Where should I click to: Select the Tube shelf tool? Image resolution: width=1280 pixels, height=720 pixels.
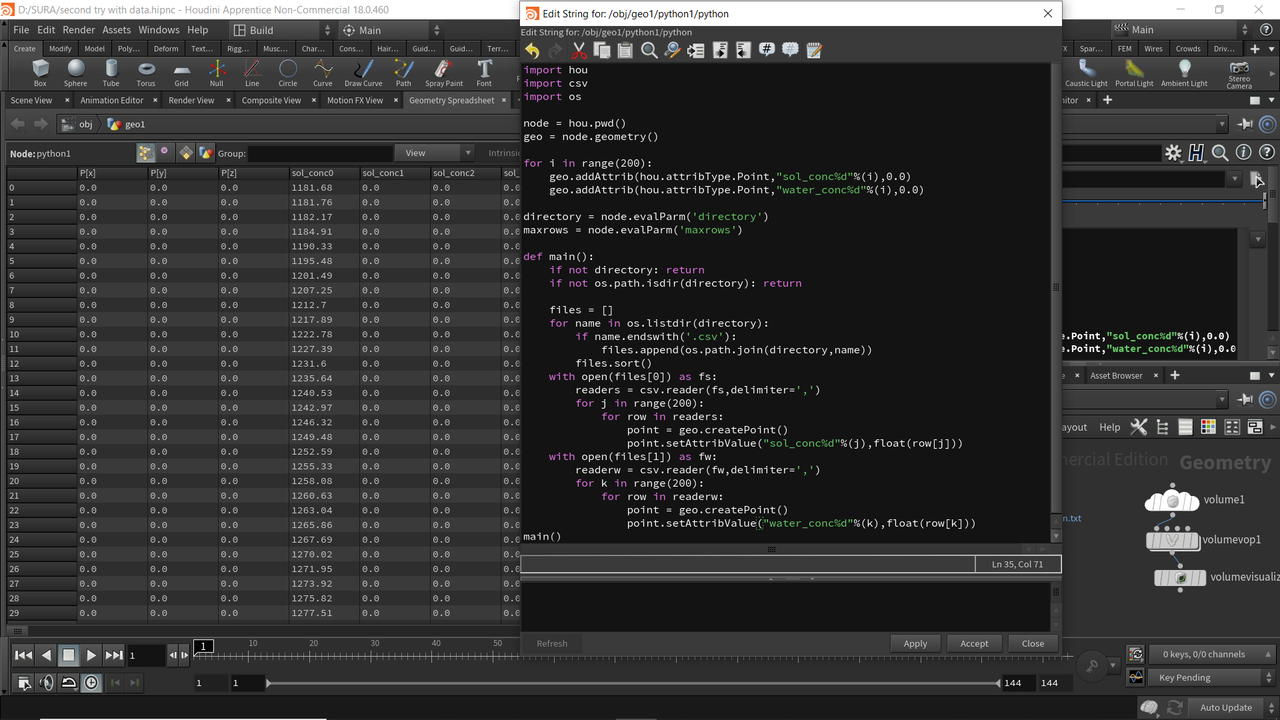point(111,73)
